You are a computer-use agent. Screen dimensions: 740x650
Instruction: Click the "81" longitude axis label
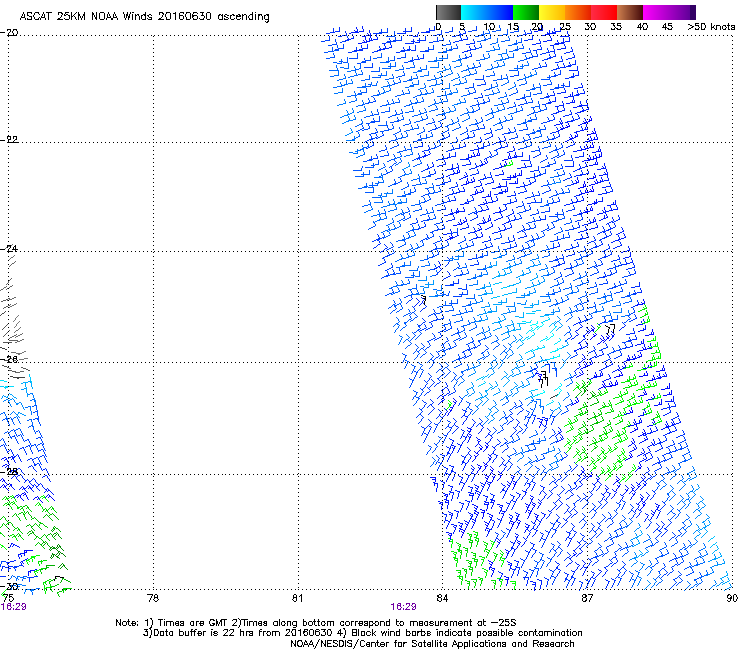coord(297,599)
